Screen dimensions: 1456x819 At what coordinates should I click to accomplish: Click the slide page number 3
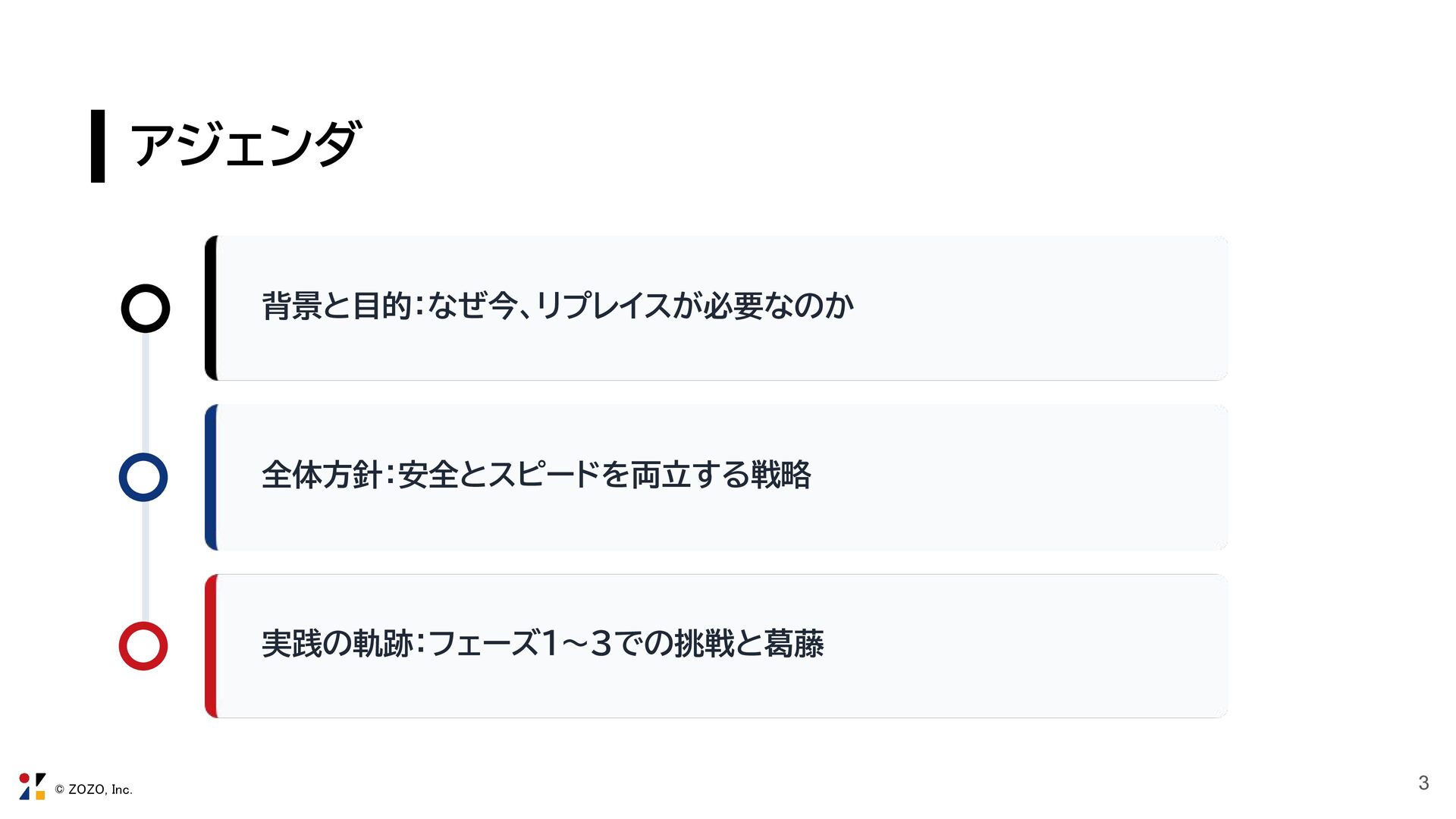click(1423, 783)
